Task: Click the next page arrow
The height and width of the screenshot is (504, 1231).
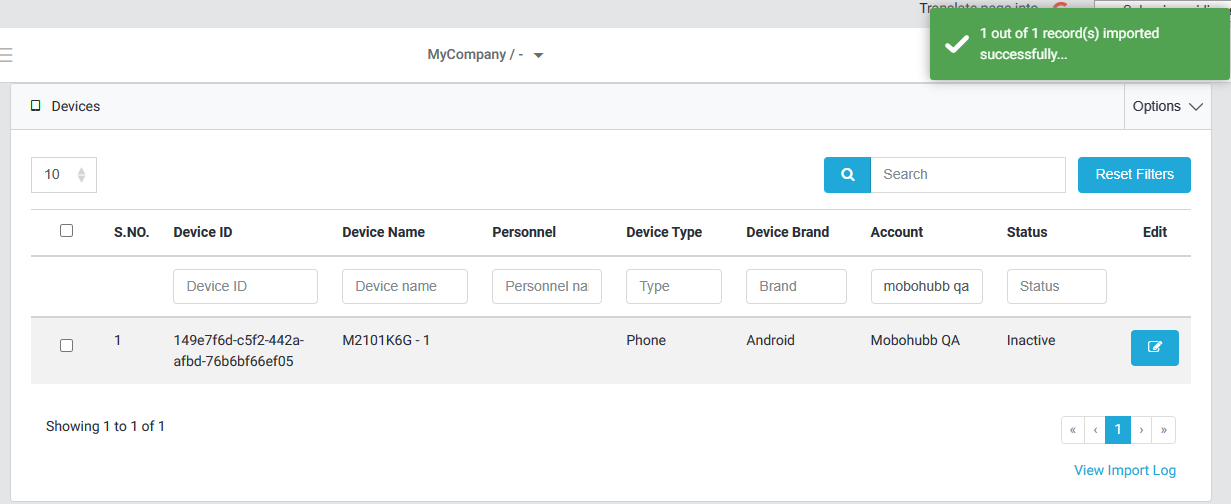Action: 1141,430
